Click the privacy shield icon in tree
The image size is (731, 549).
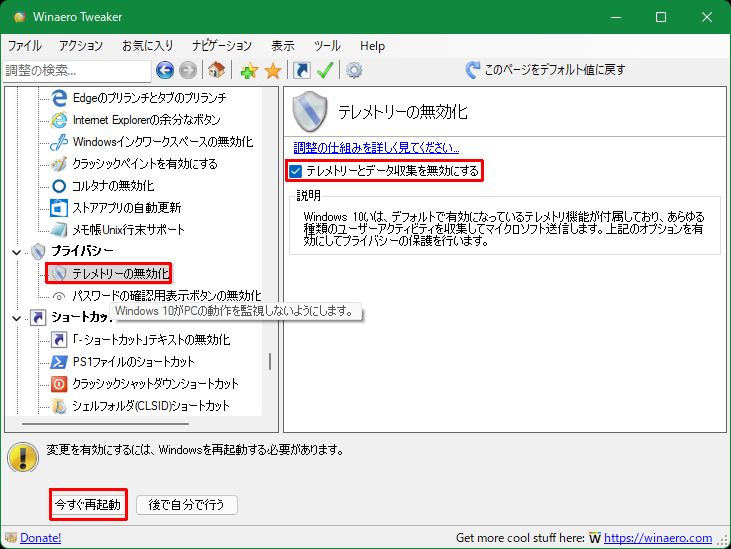click(x=38, y=251)
